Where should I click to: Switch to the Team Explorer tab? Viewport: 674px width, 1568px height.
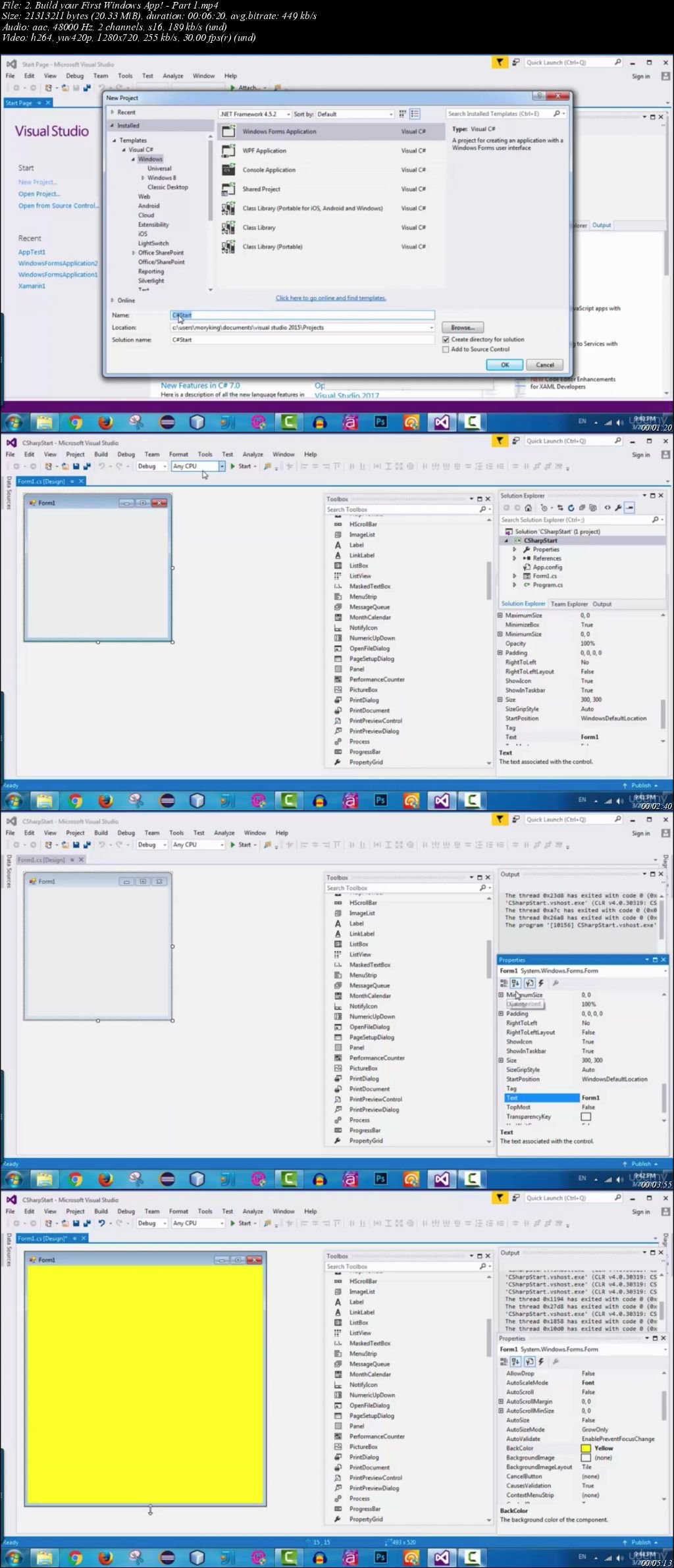tap(569, 604)
